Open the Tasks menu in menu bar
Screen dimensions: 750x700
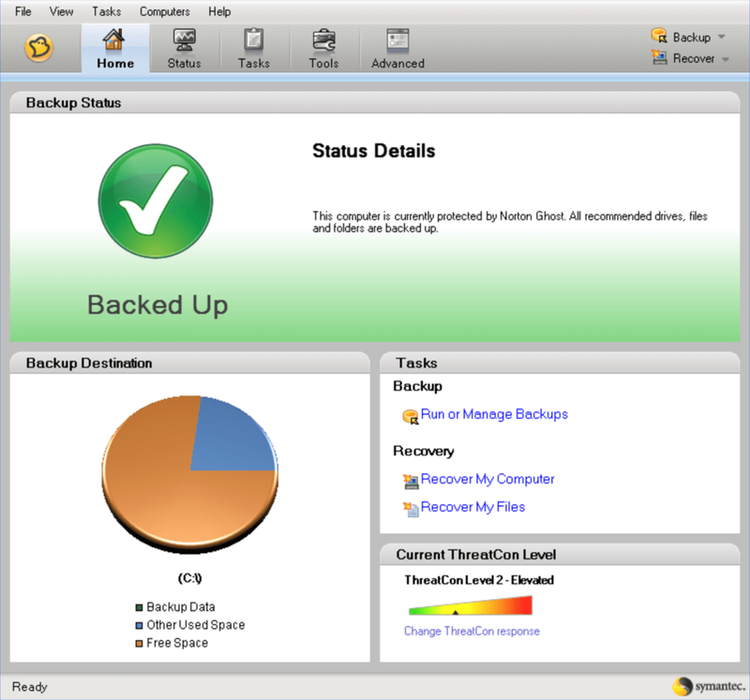click(106, 11)
